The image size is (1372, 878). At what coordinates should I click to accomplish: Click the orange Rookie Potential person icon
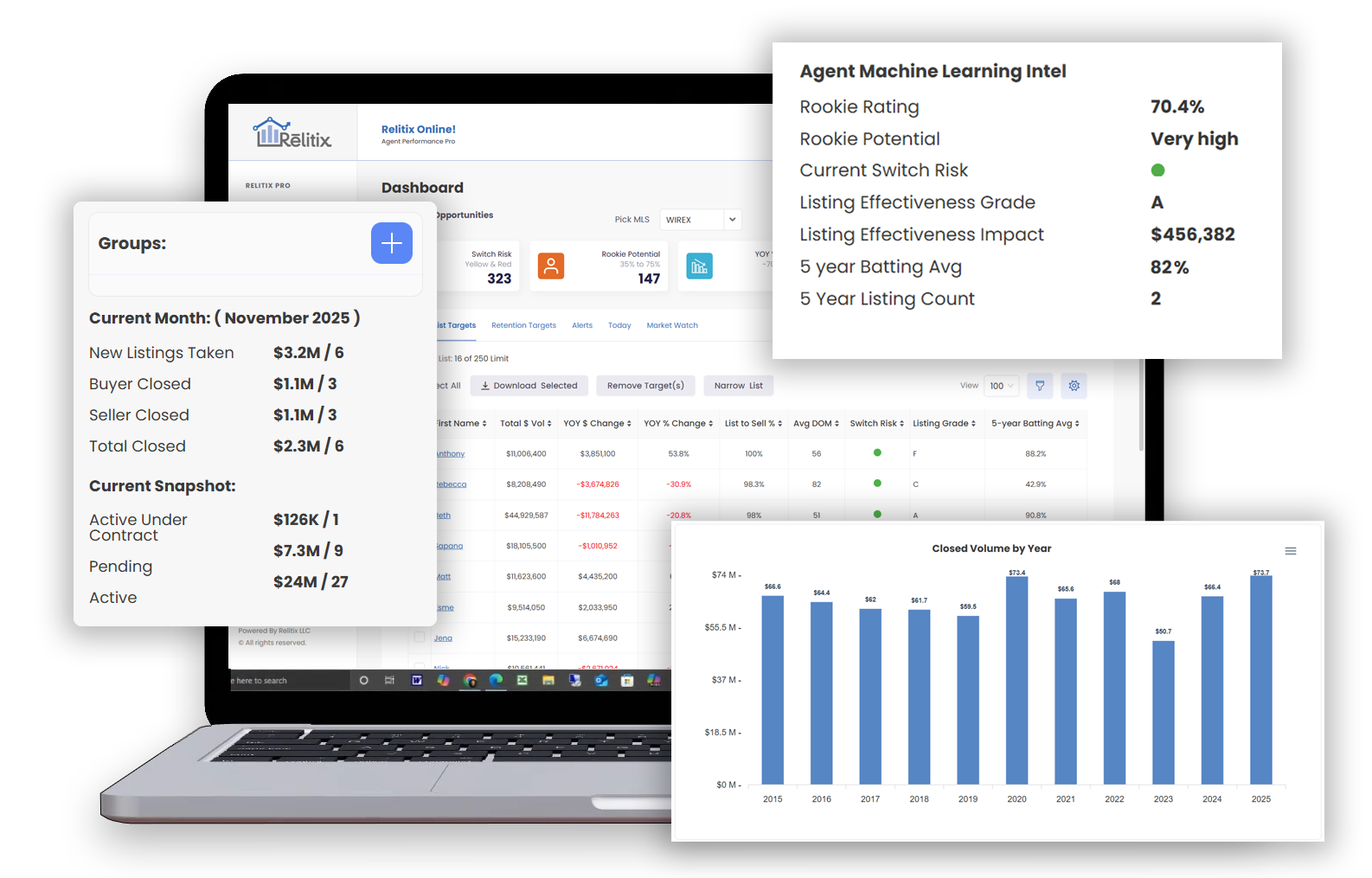(x=551, y=266)
